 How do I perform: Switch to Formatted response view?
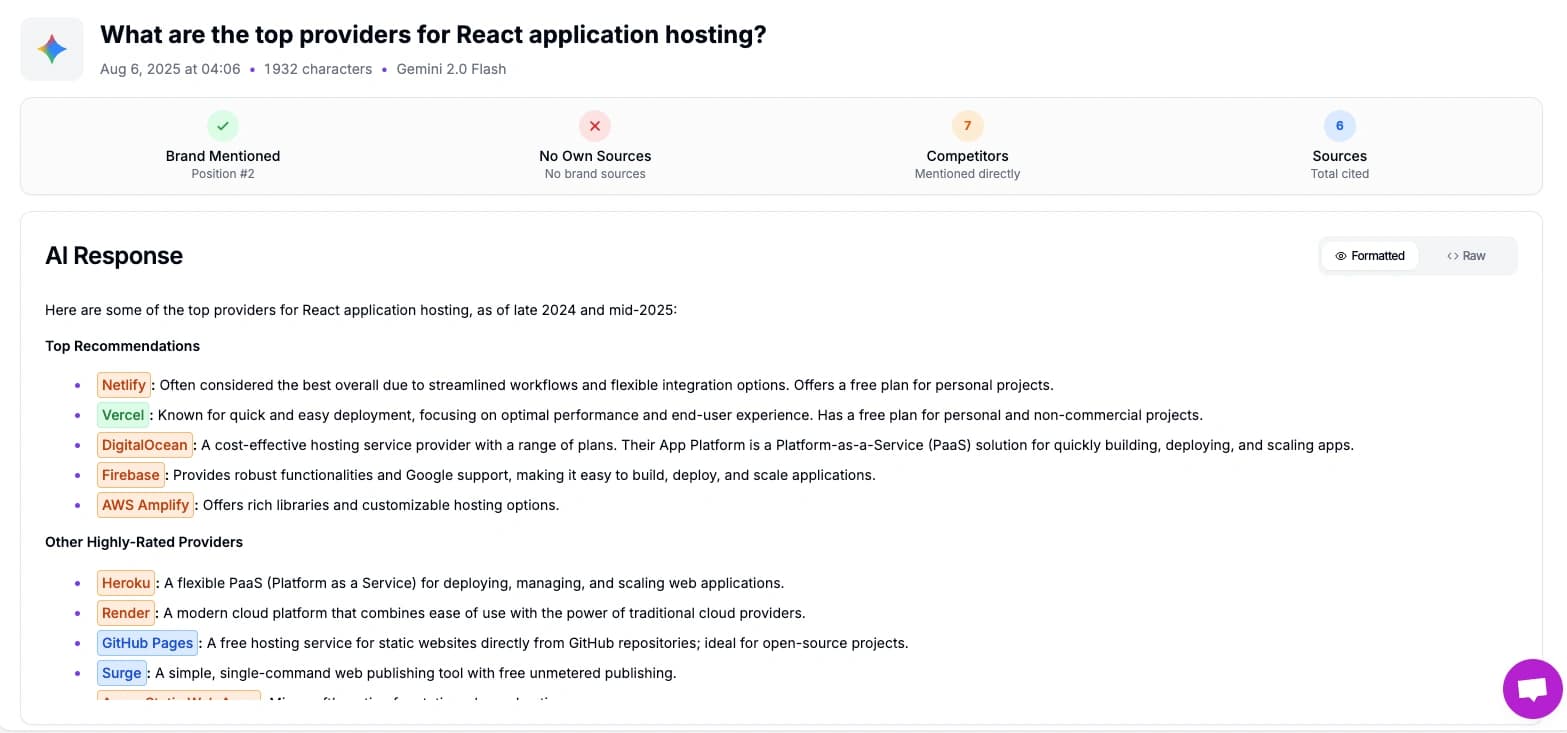pos(1370,256)
